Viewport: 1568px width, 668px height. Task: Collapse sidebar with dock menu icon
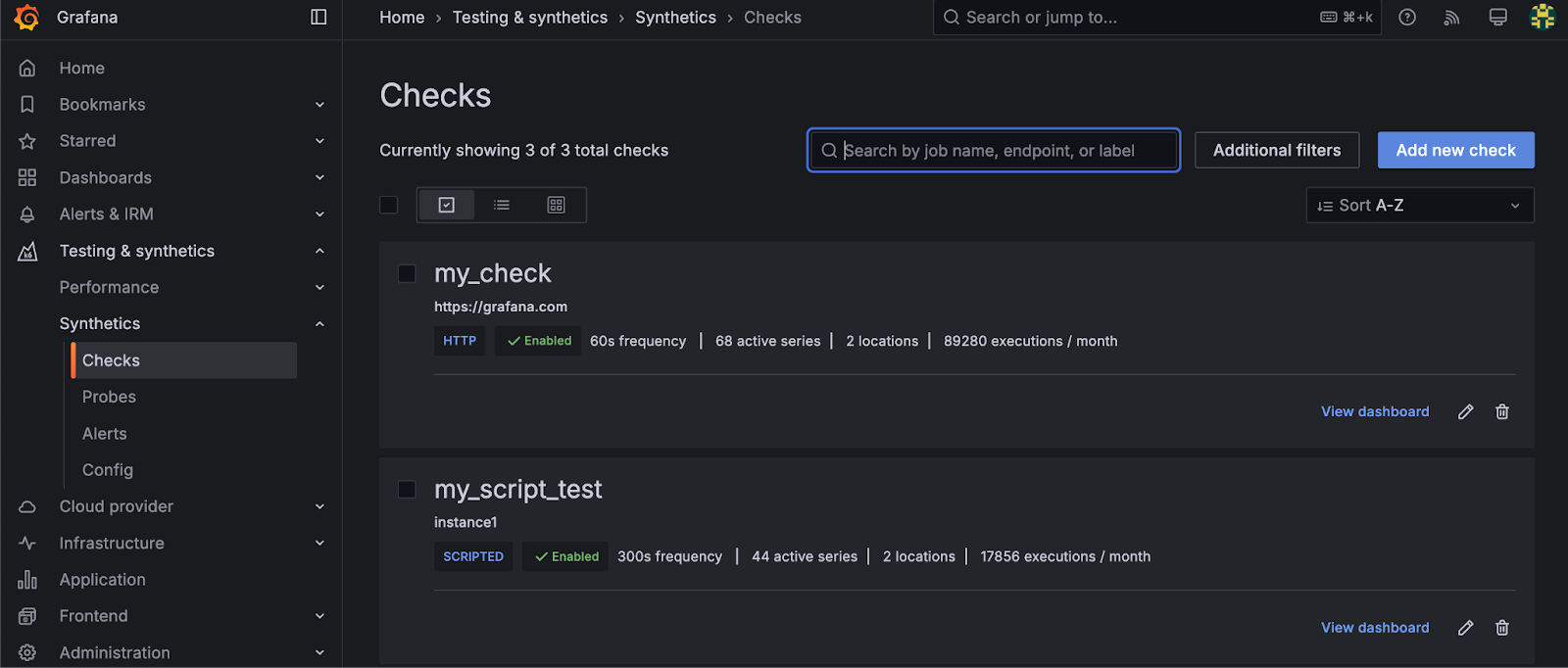(318, 17)
